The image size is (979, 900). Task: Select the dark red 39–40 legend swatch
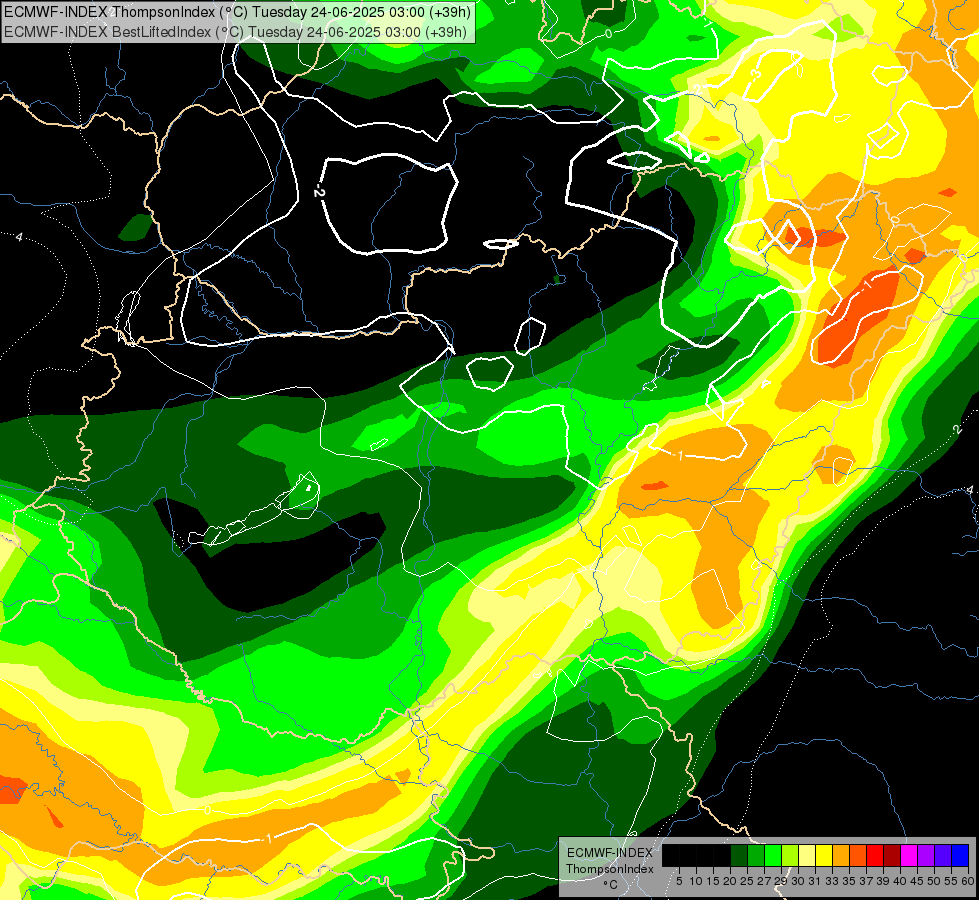click(892, 855)
